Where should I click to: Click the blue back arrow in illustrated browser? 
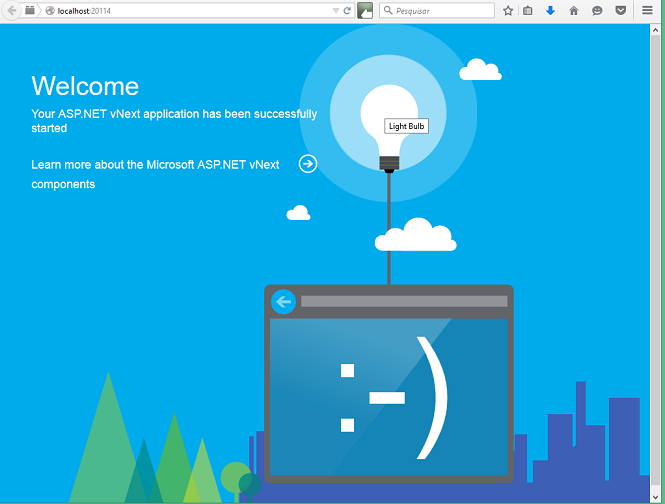[283, 302]
